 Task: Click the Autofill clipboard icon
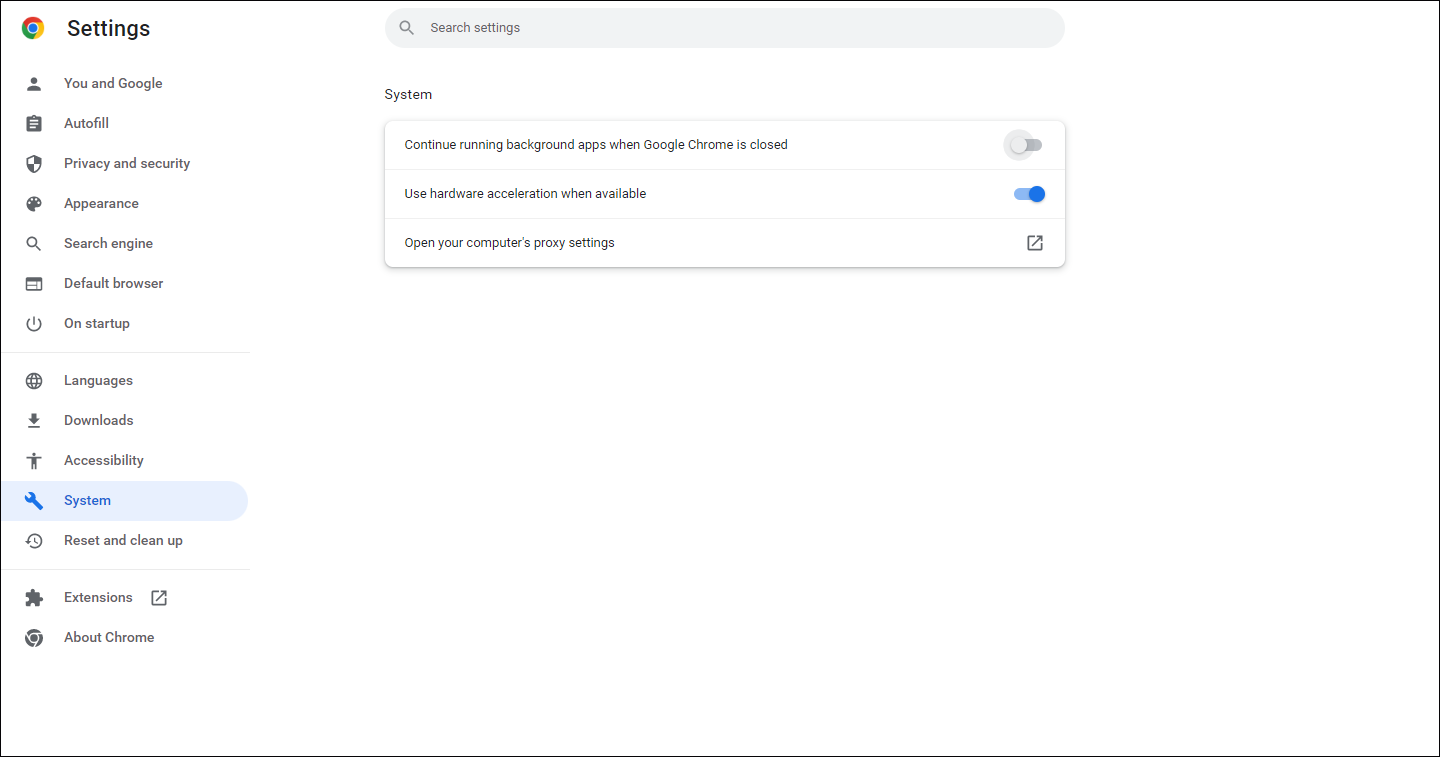(x=34, y=124)
